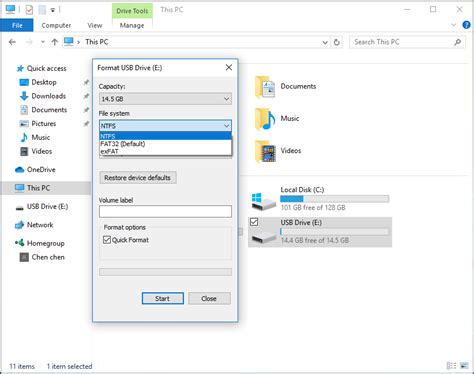The height and width of the screenshot is (374, 474).
Task: Open the Capacity 14.5 GB dropdown
Action: click(165, 99)
